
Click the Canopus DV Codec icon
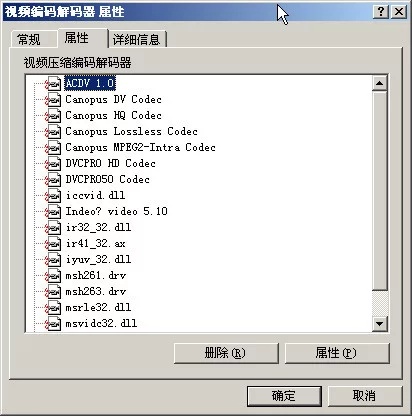53,100
